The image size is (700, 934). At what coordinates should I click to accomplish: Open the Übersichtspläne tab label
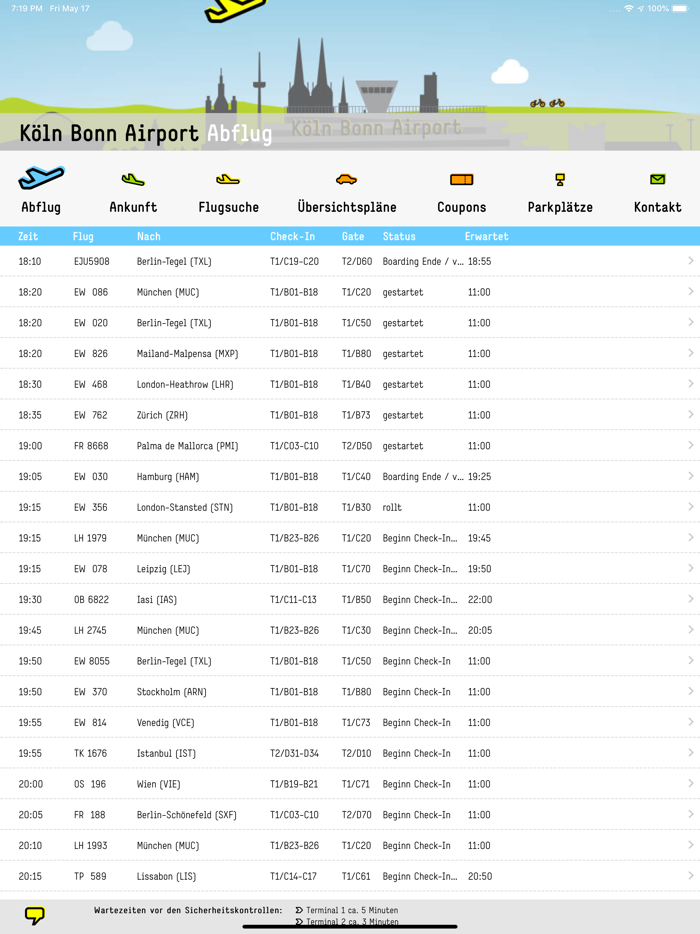tap(347, 207)
